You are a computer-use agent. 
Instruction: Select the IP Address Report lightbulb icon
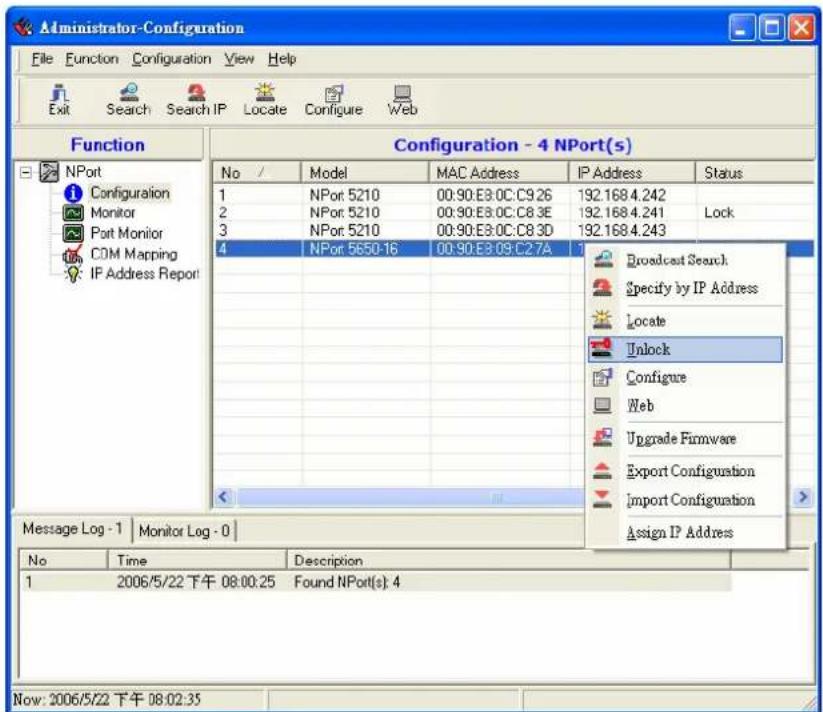click(x=73, y=274)
